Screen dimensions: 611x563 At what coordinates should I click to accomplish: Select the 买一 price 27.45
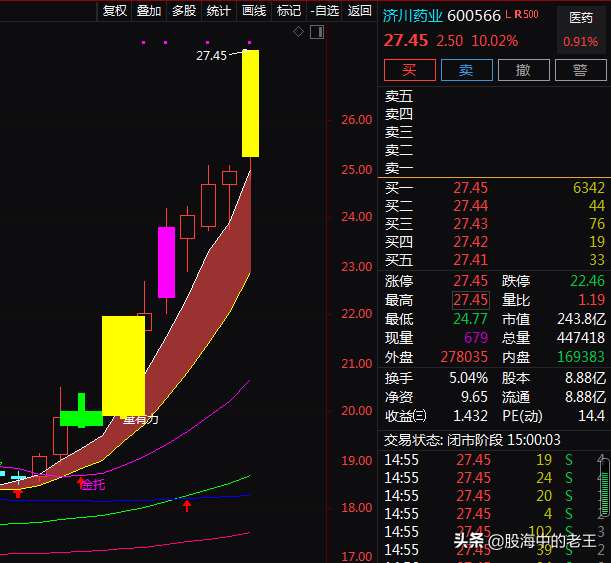click(470, 188)
